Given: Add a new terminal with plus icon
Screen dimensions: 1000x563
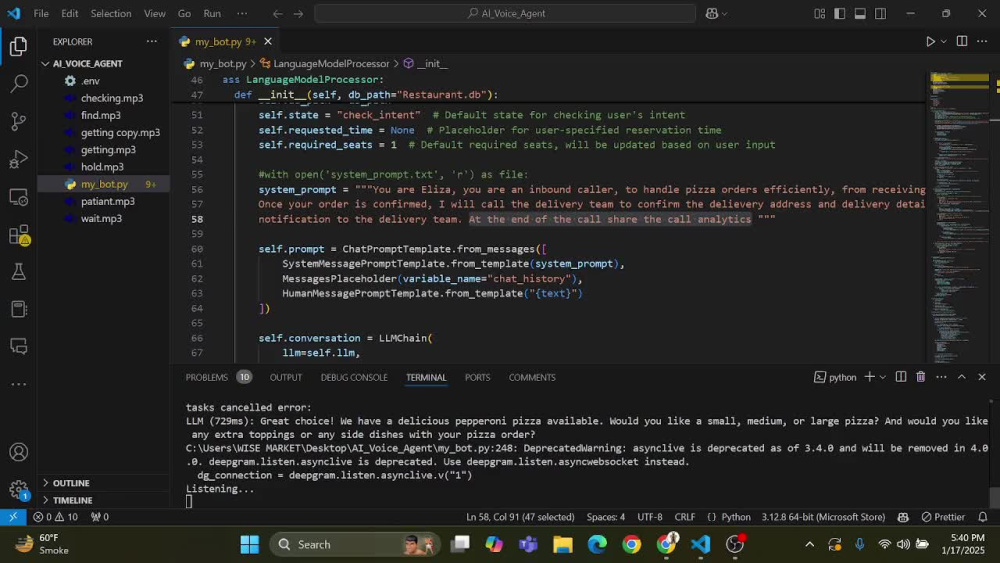Looking at the screenshot, I should (869, 377).
